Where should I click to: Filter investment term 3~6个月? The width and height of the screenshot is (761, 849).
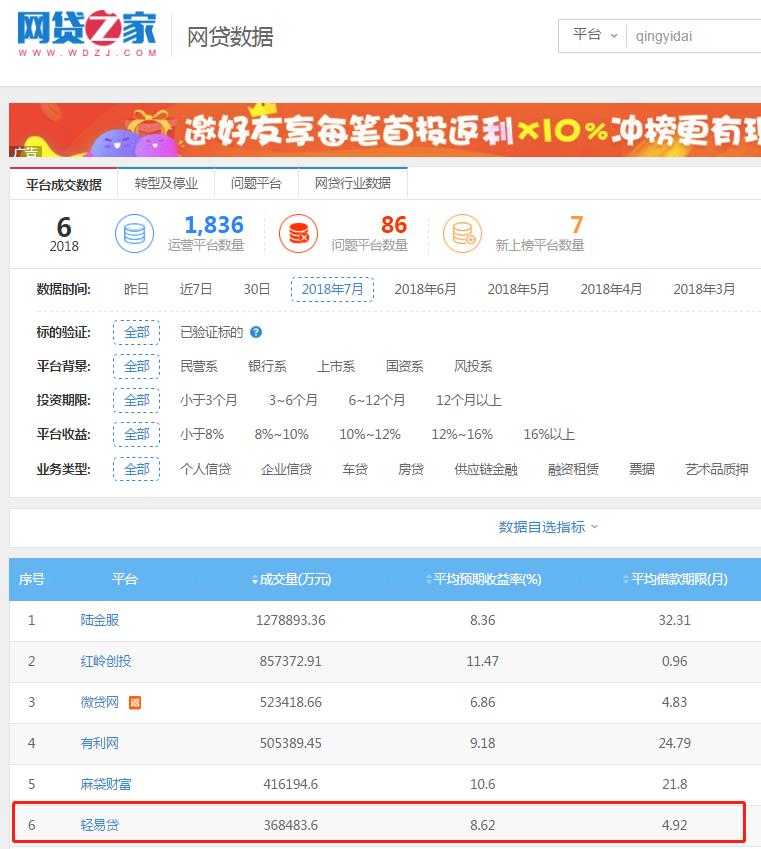293,401
